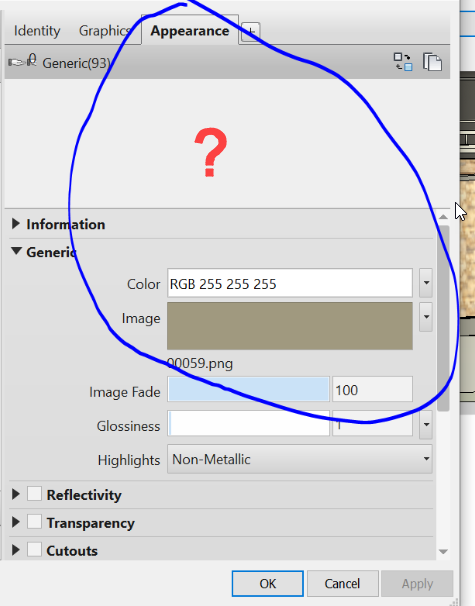Click the Generic(93) asset name
The height and width of the screenshot is (606, 475).
coord(76,63)
